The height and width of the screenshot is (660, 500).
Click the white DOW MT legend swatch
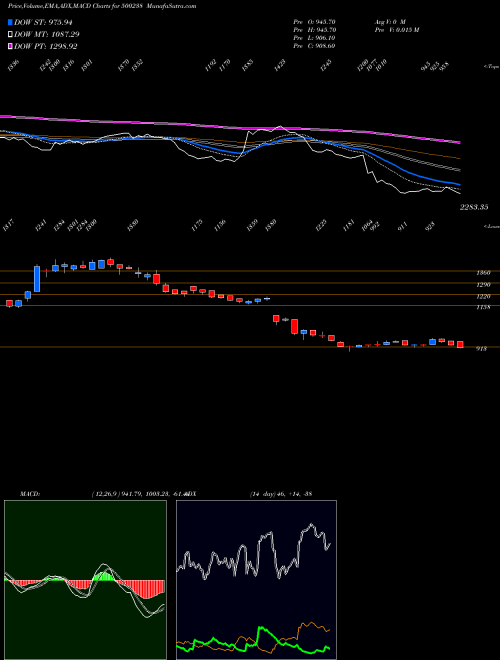(x=10, y=34)
